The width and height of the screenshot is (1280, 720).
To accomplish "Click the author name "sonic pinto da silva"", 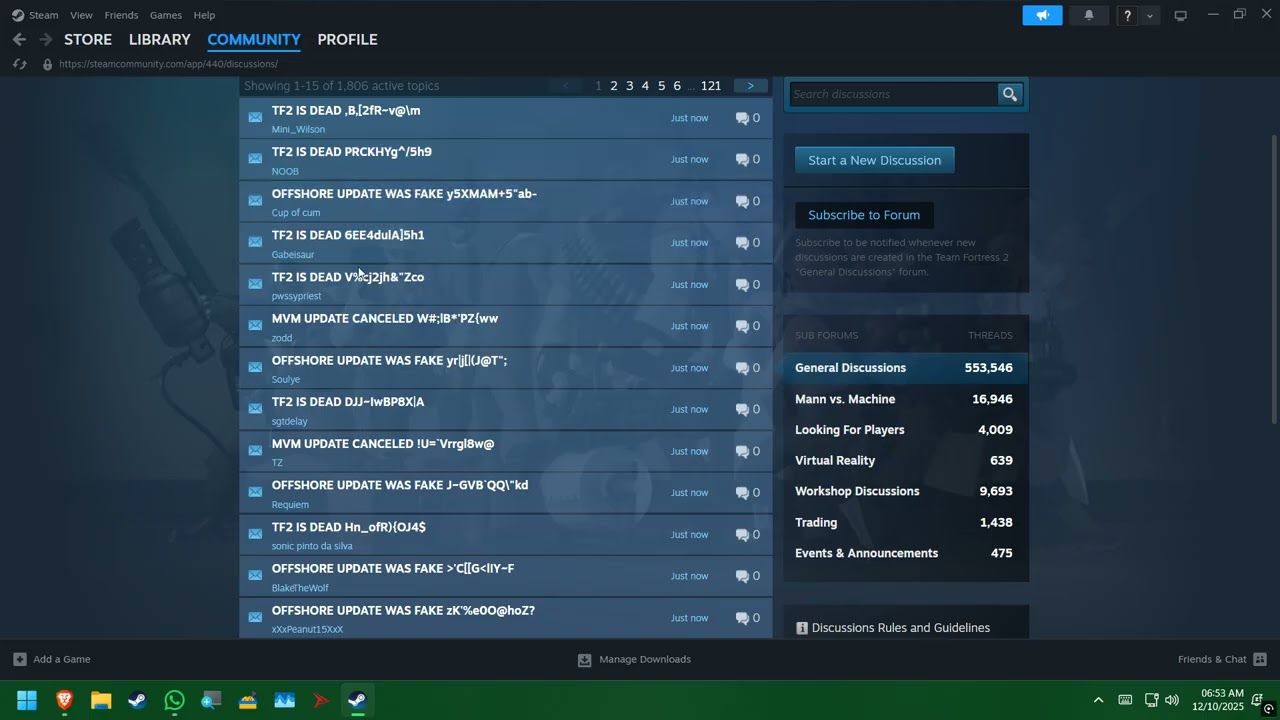I will [312, 546].
